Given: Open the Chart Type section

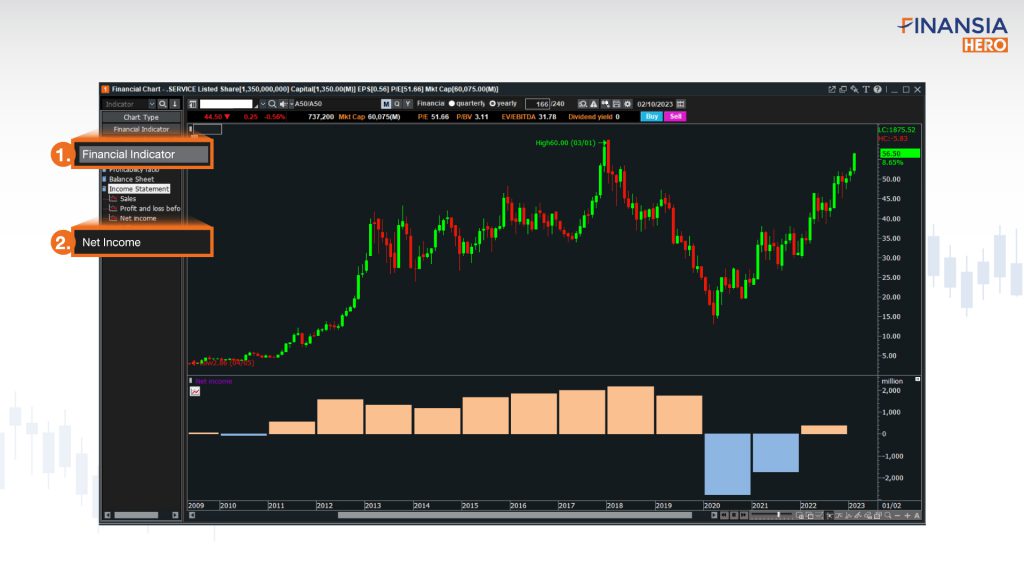Looking at the screenshot, I should coord(141,117).
